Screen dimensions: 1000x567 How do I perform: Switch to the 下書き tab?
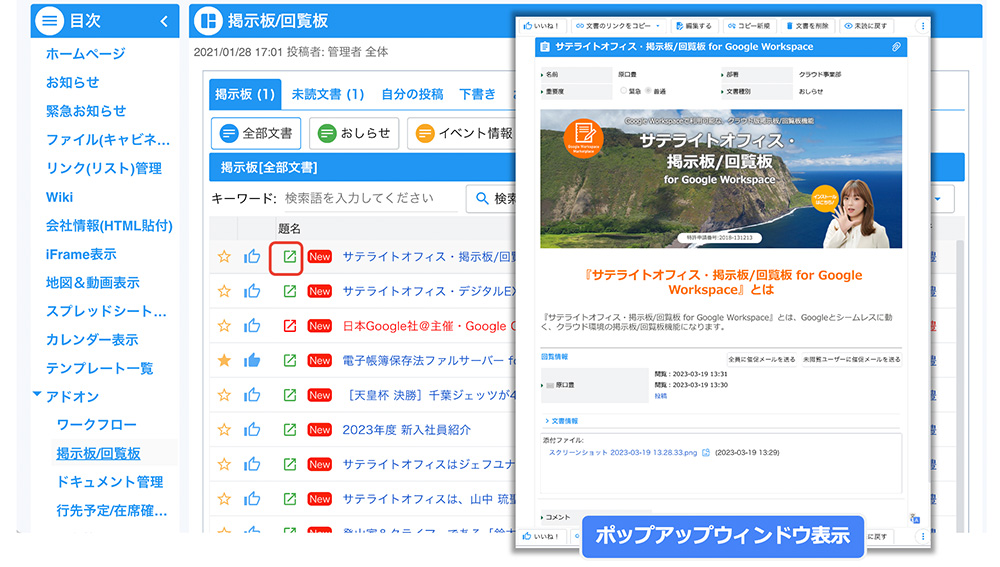pyautogui.click(x=477, y=94)
